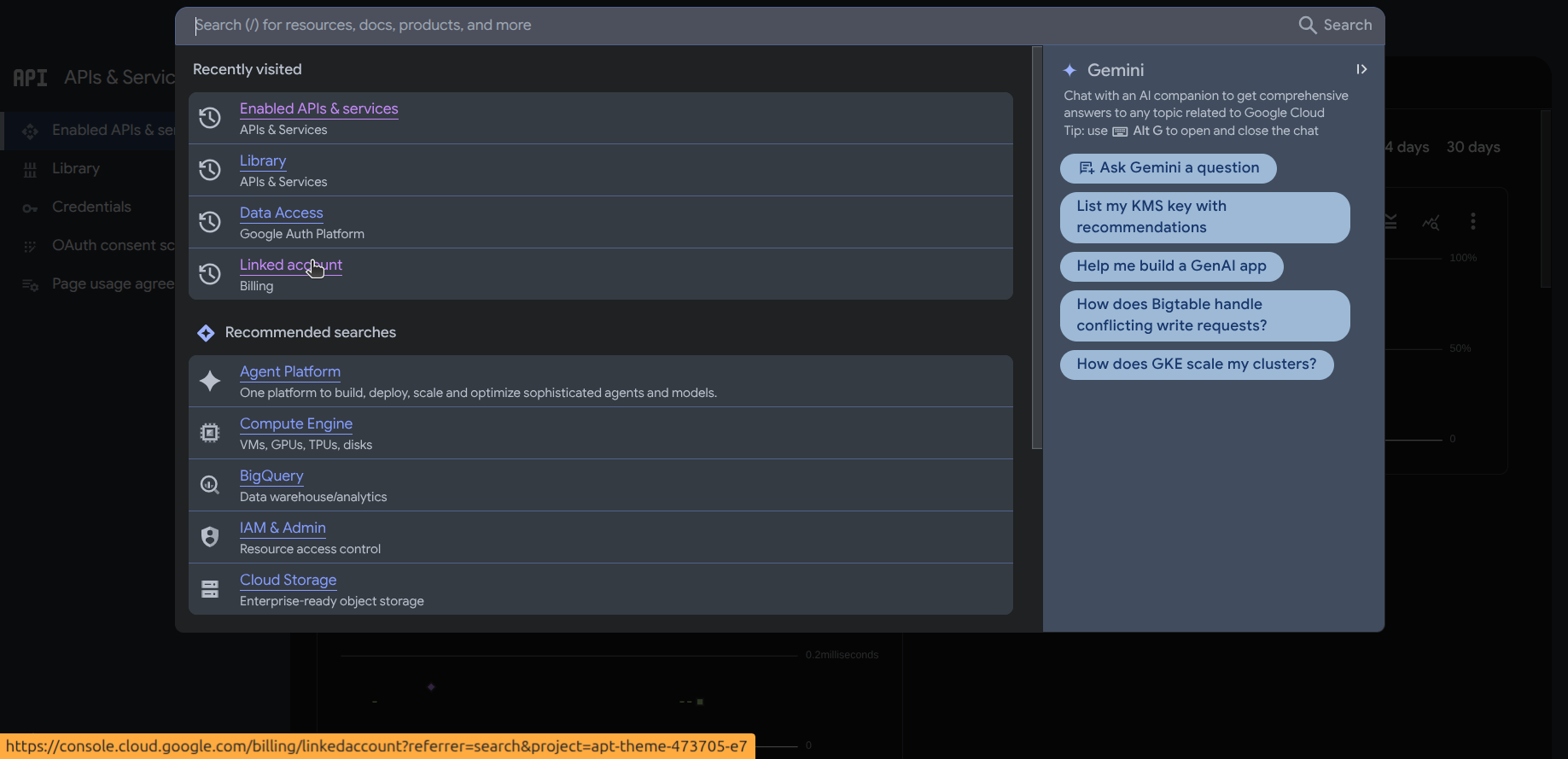Click the chart explore metrics icon behind the overlay
This screenshot has height=759, width=1568.
click(x=1431, y=222)
